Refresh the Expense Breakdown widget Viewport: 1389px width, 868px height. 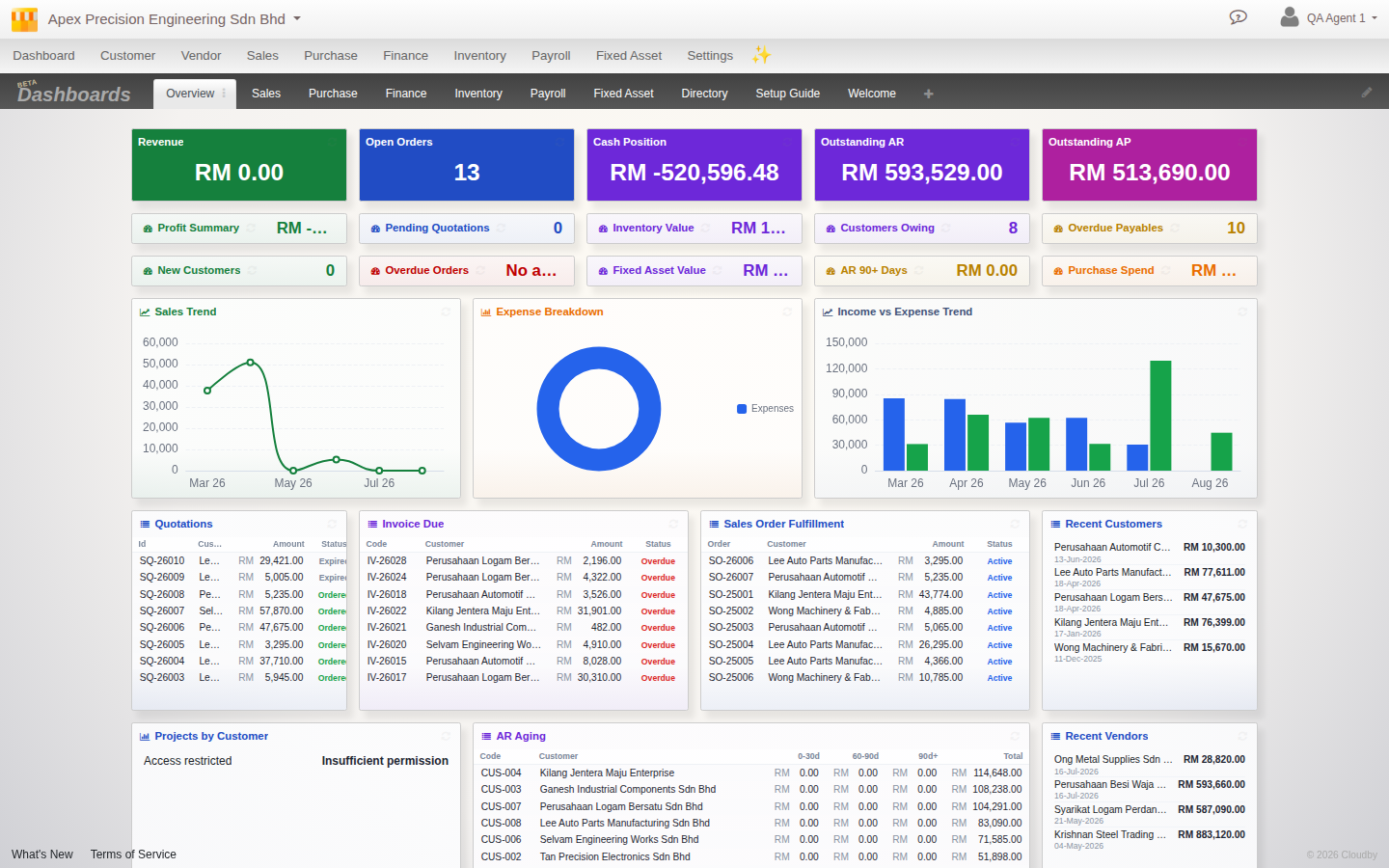click(x=787, y=312)
